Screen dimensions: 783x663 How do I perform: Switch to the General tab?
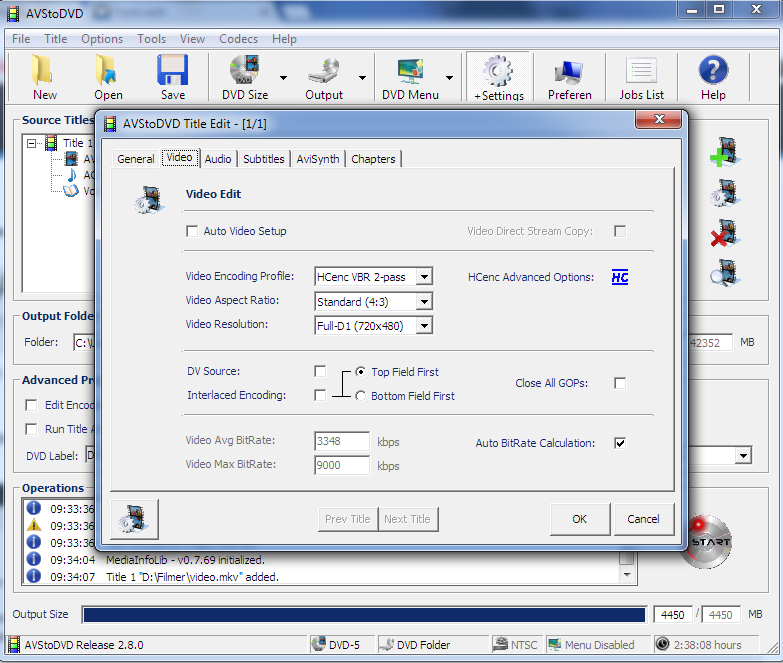[x=136, y=159]
